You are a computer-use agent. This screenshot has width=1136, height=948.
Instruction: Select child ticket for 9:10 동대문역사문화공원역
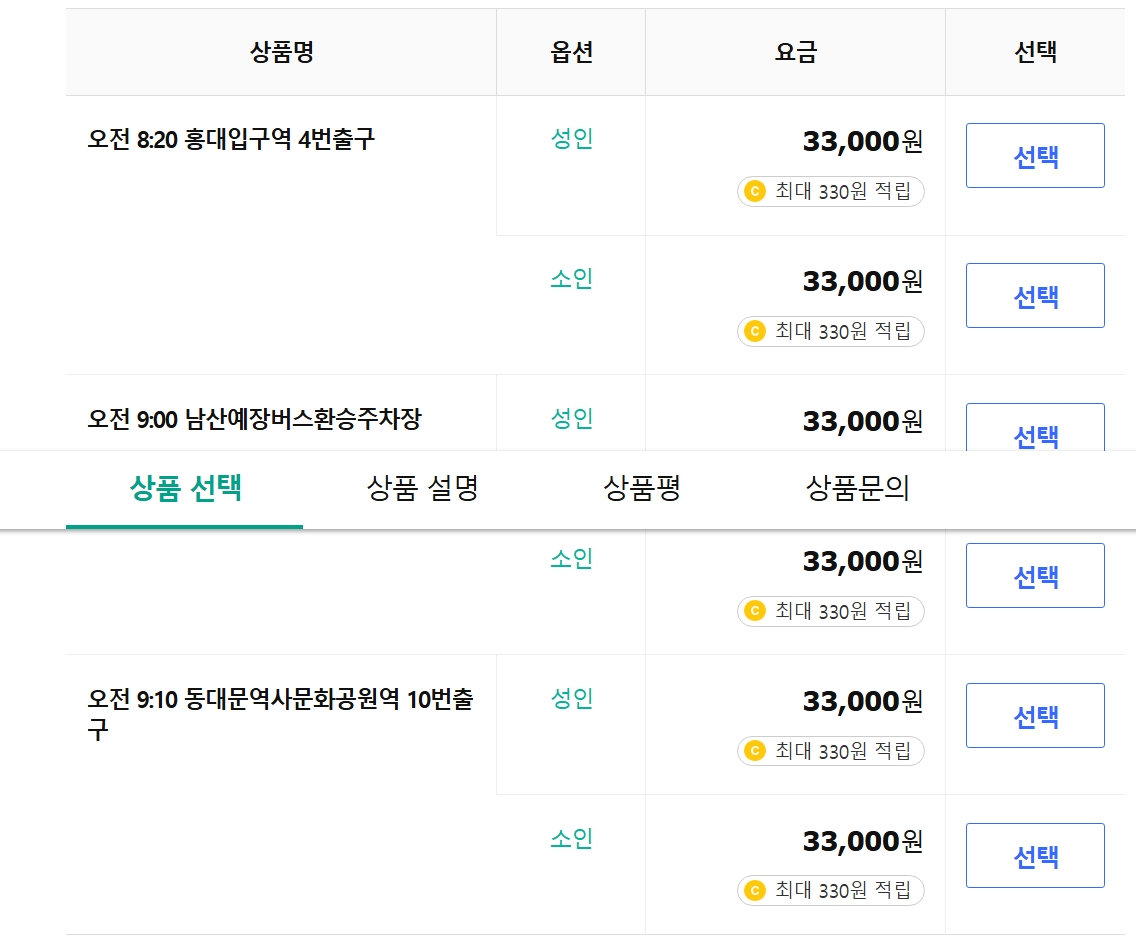click(1035, 855)
